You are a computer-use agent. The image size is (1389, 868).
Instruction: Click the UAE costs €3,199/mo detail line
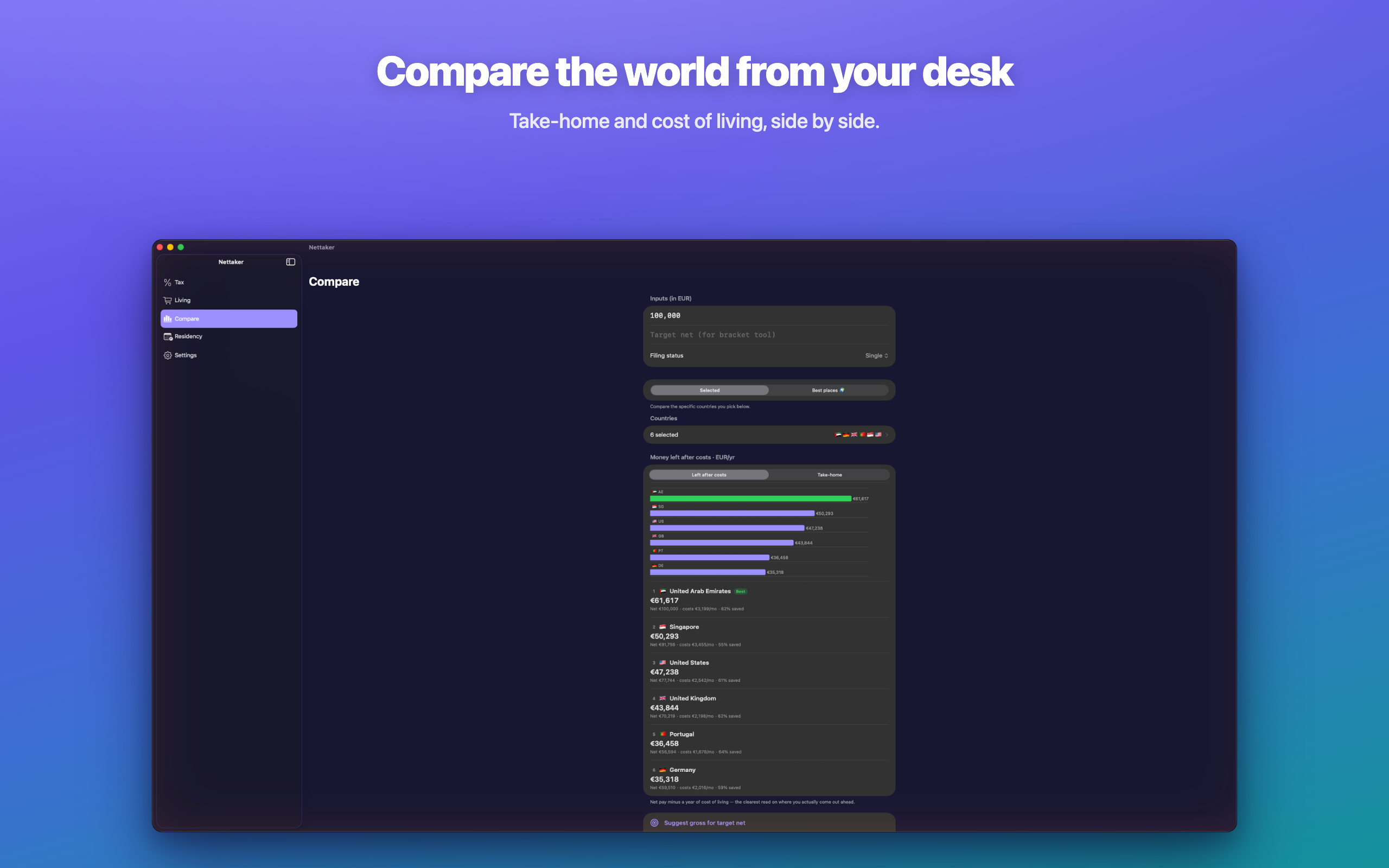click(697, 609)
